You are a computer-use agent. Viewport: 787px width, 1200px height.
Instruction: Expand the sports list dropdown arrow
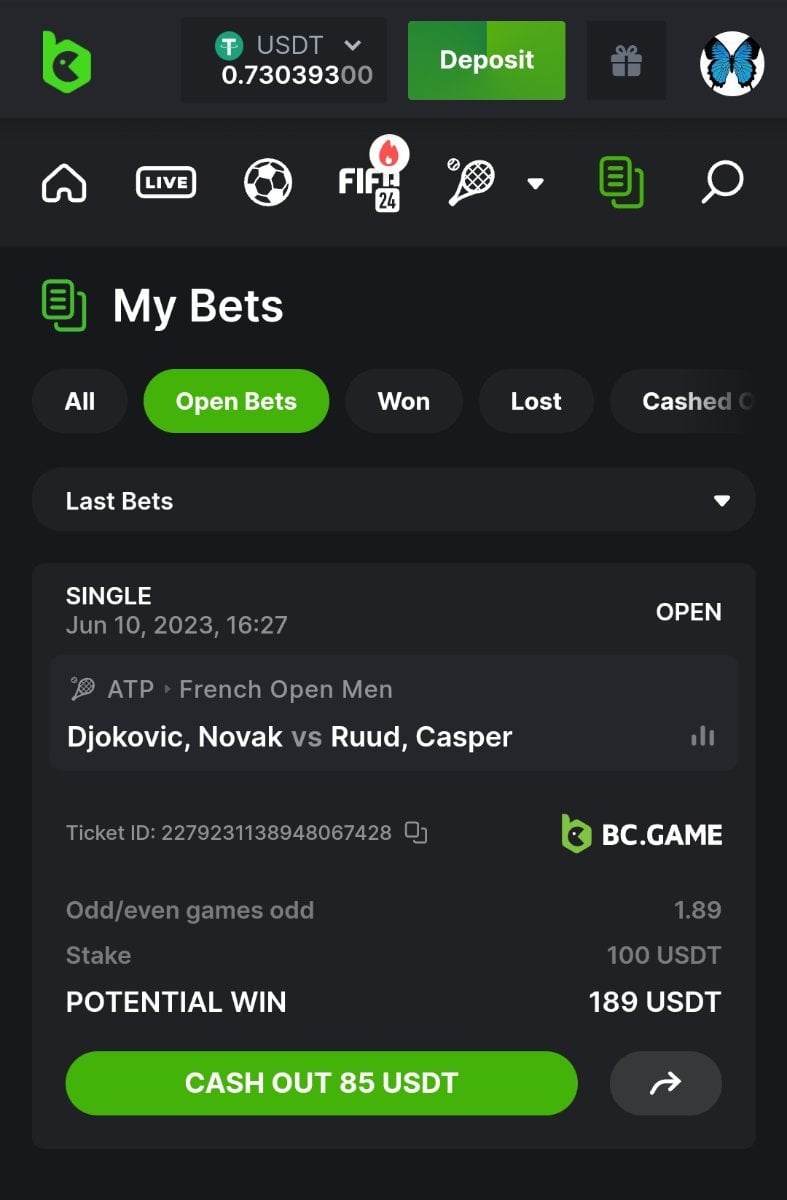click(536, 183)
